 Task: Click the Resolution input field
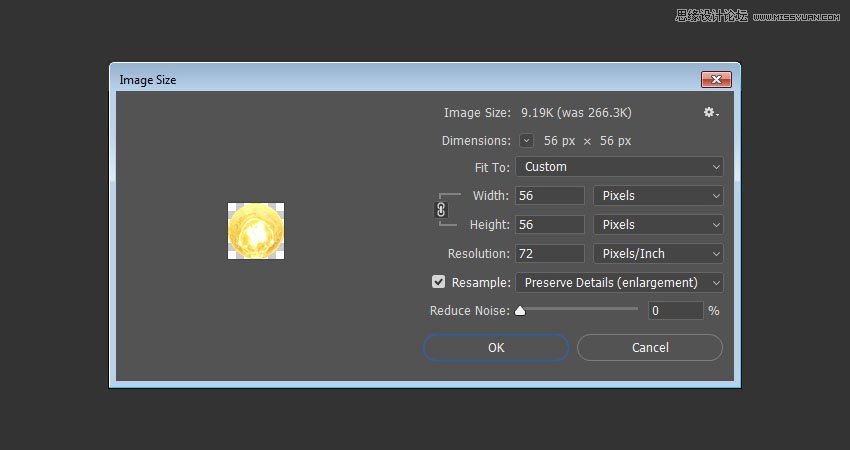tap(550, 254)
